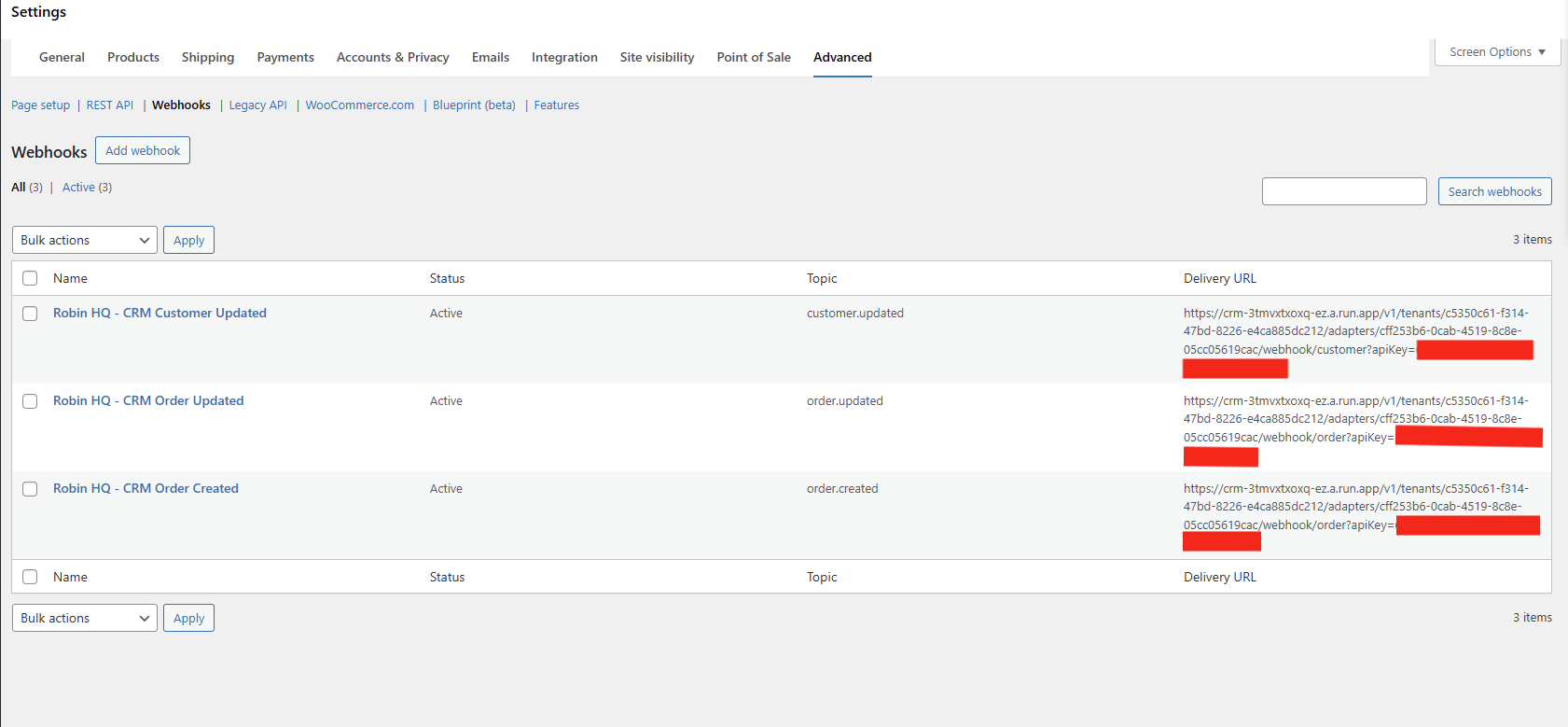The width and height of the screenshot is (1568, 727).
Task: Click the top Apply button
Action: (188, 240)
